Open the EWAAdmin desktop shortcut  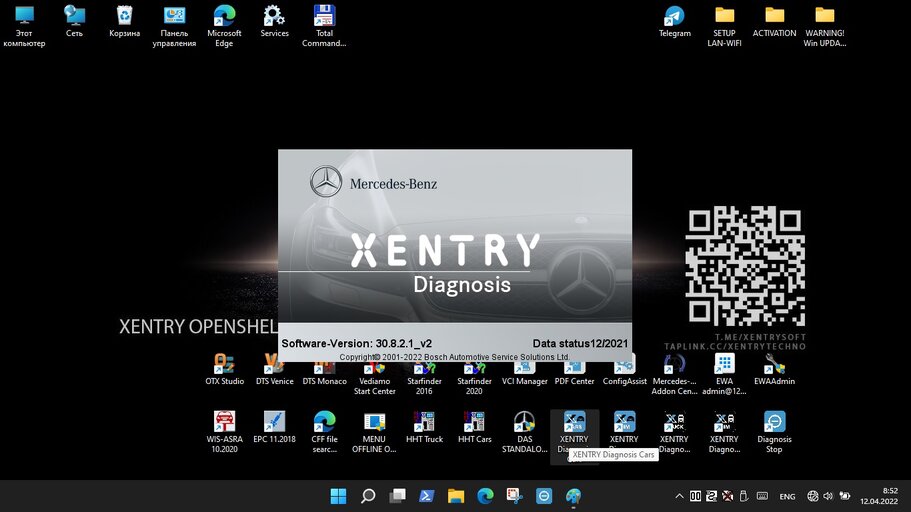[x=774, y=371]
